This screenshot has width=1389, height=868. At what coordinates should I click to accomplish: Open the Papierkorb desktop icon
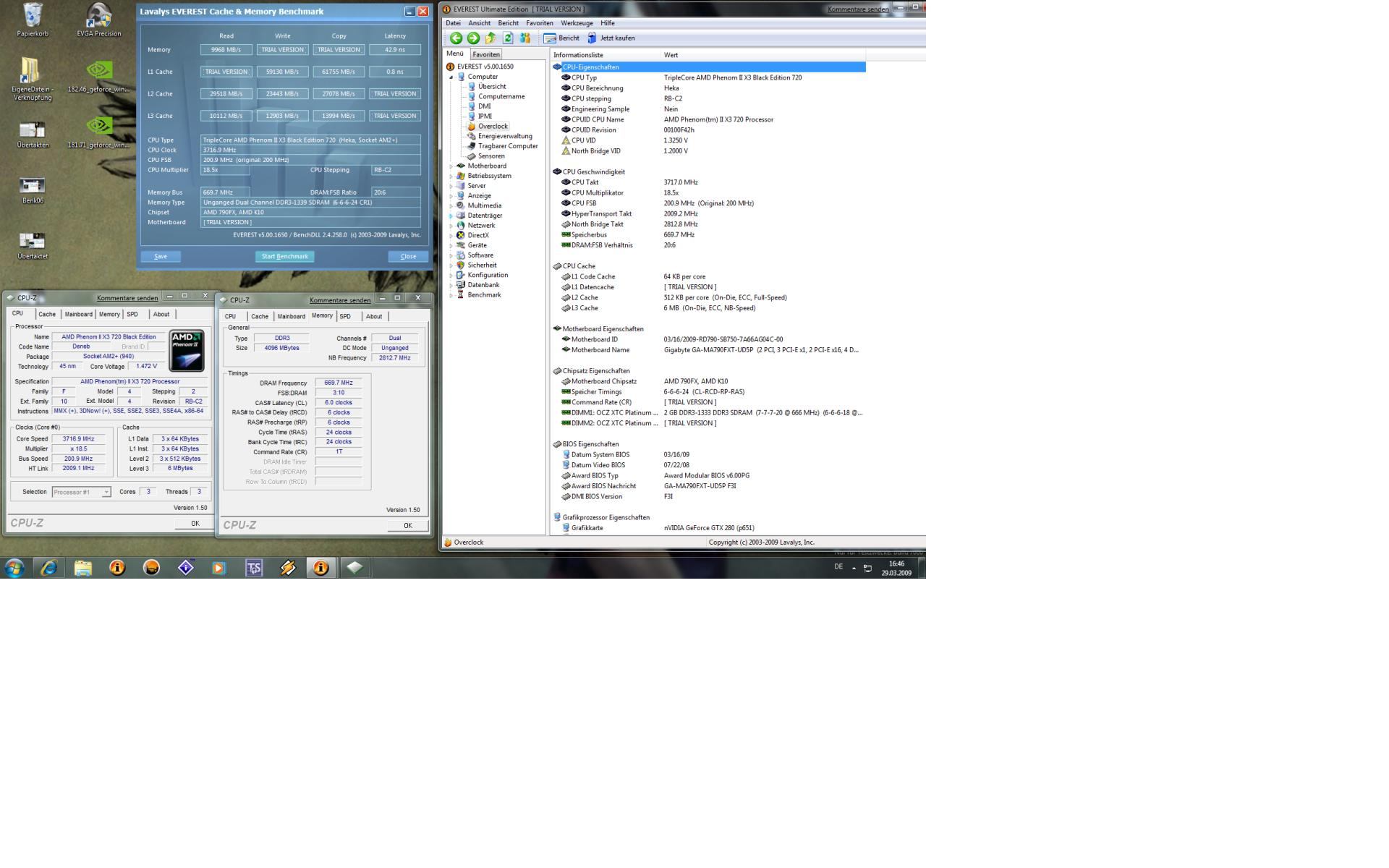pos(33,20)
